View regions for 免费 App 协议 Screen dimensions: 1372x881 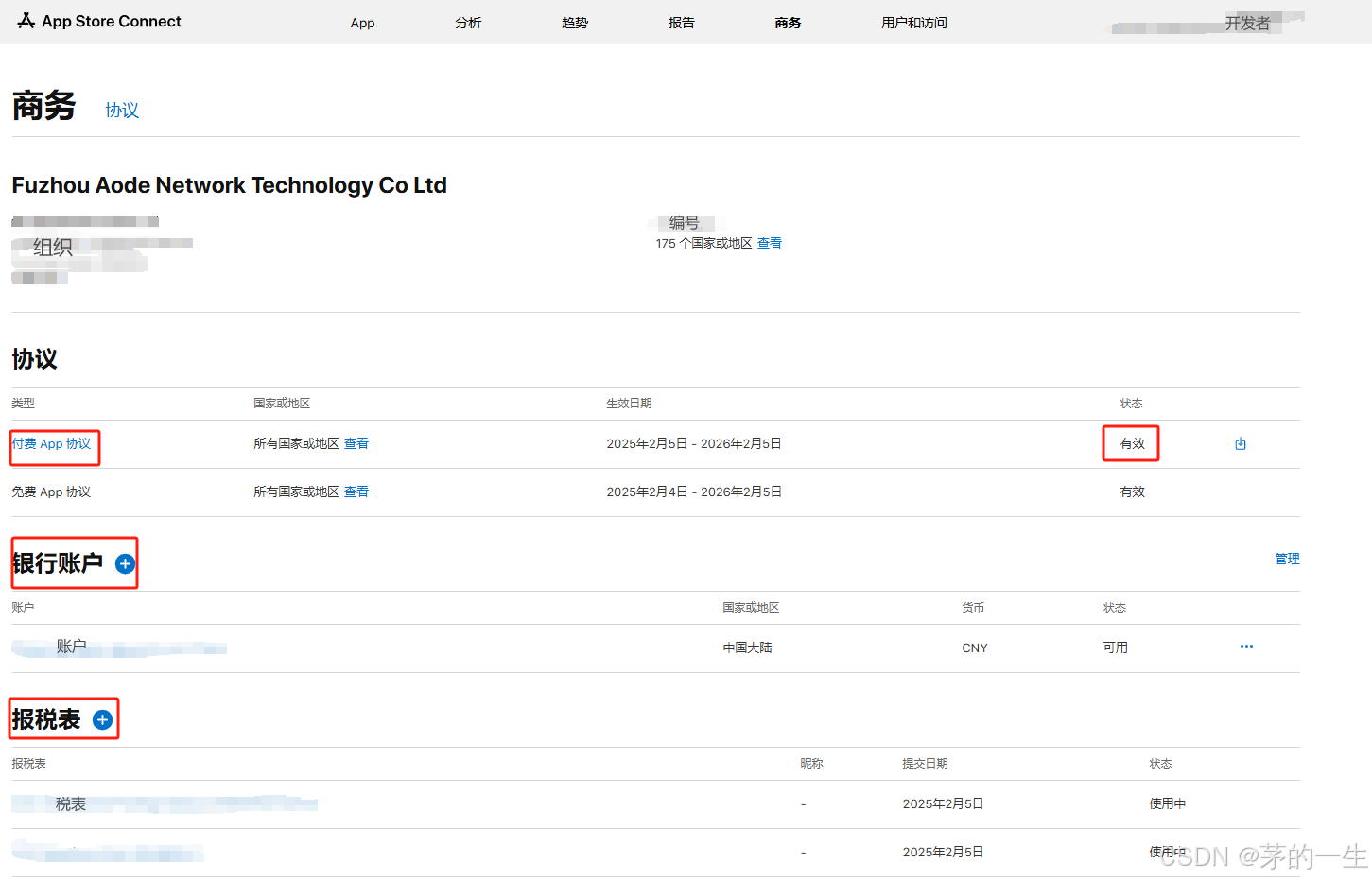tap(356, 492)
